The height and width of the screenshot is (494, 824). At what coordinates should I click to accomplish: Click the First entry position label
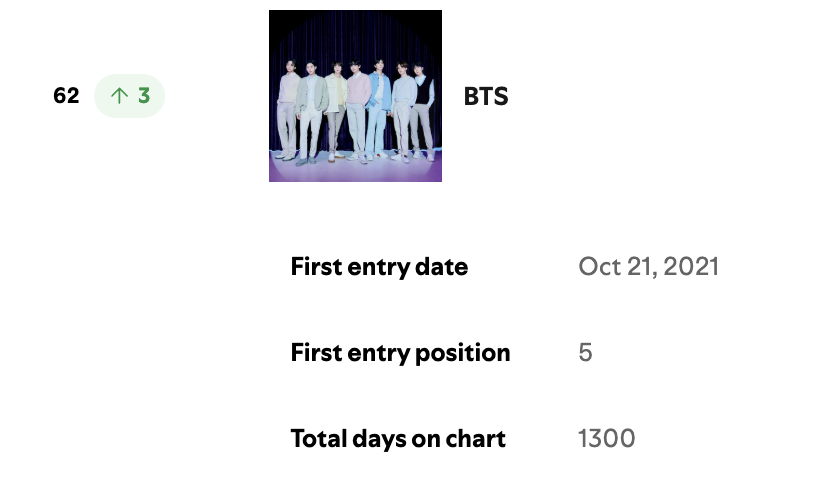(x=400, y=353)
